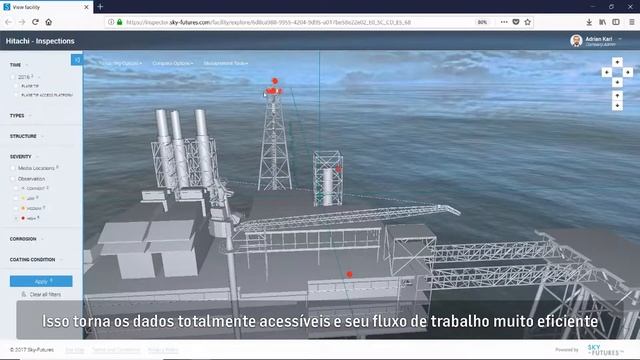Toggle the Flare Tip checkbox

tap(17, 86)
